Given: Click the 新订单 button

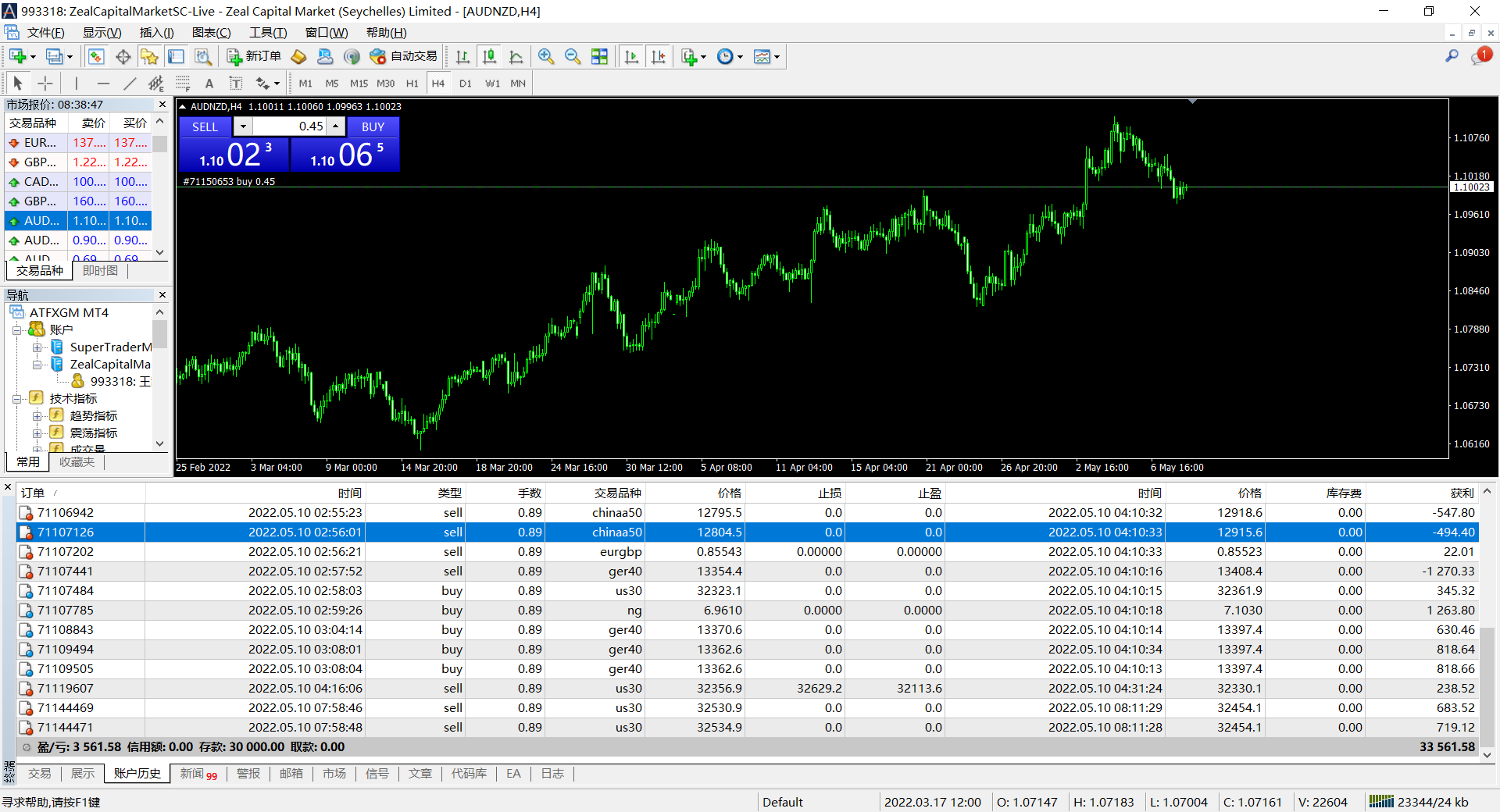Looking at the screenshot, I should [x=254, y=56].
